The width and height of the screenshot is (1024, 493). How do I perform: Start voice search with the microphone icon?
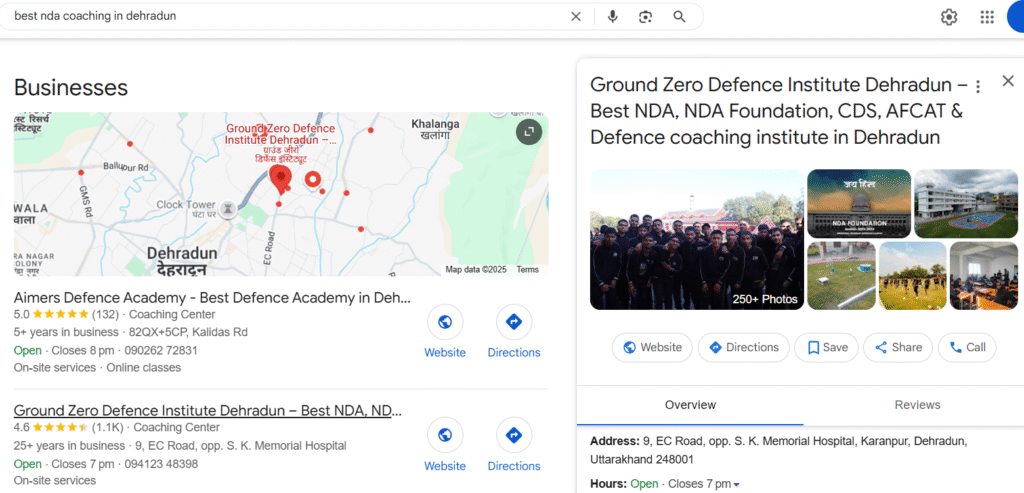(612, 16)
